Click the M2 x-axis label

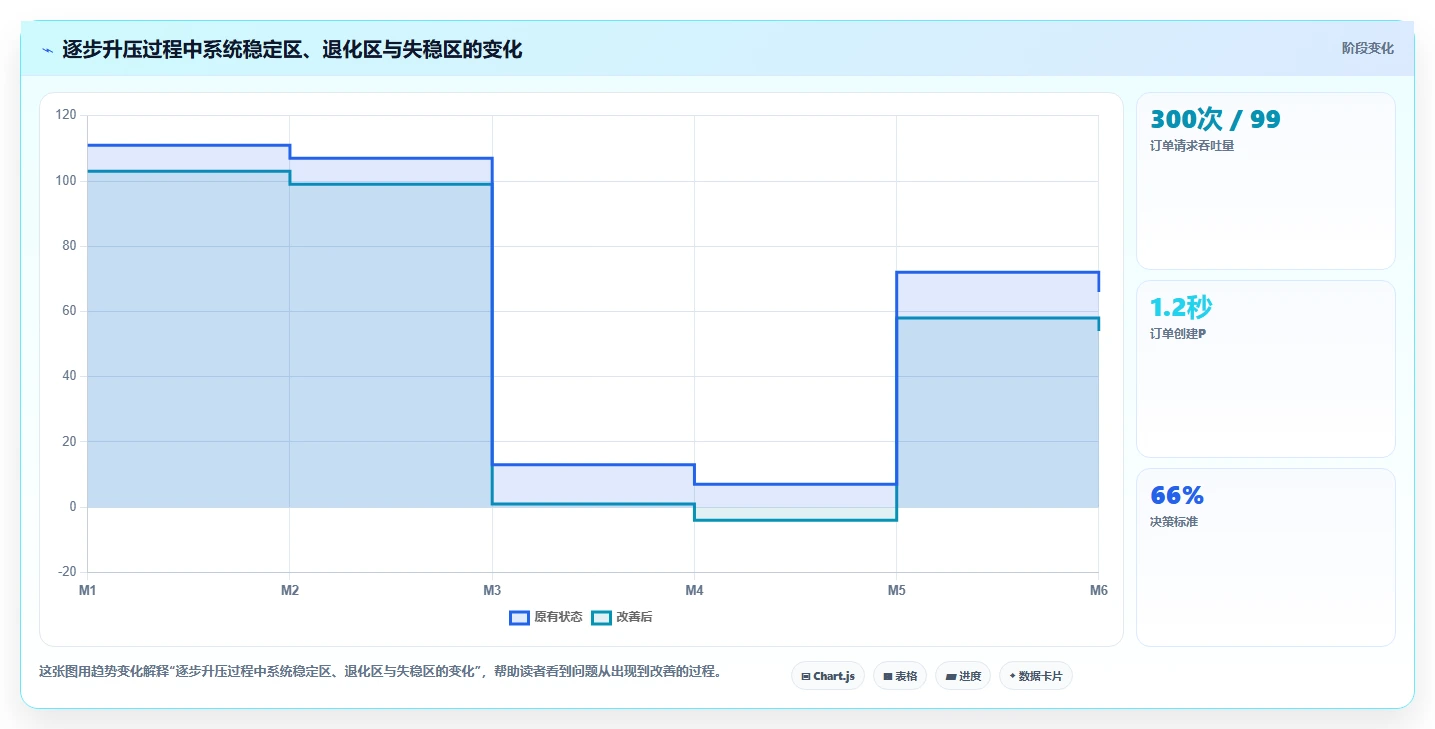[290, 590]
